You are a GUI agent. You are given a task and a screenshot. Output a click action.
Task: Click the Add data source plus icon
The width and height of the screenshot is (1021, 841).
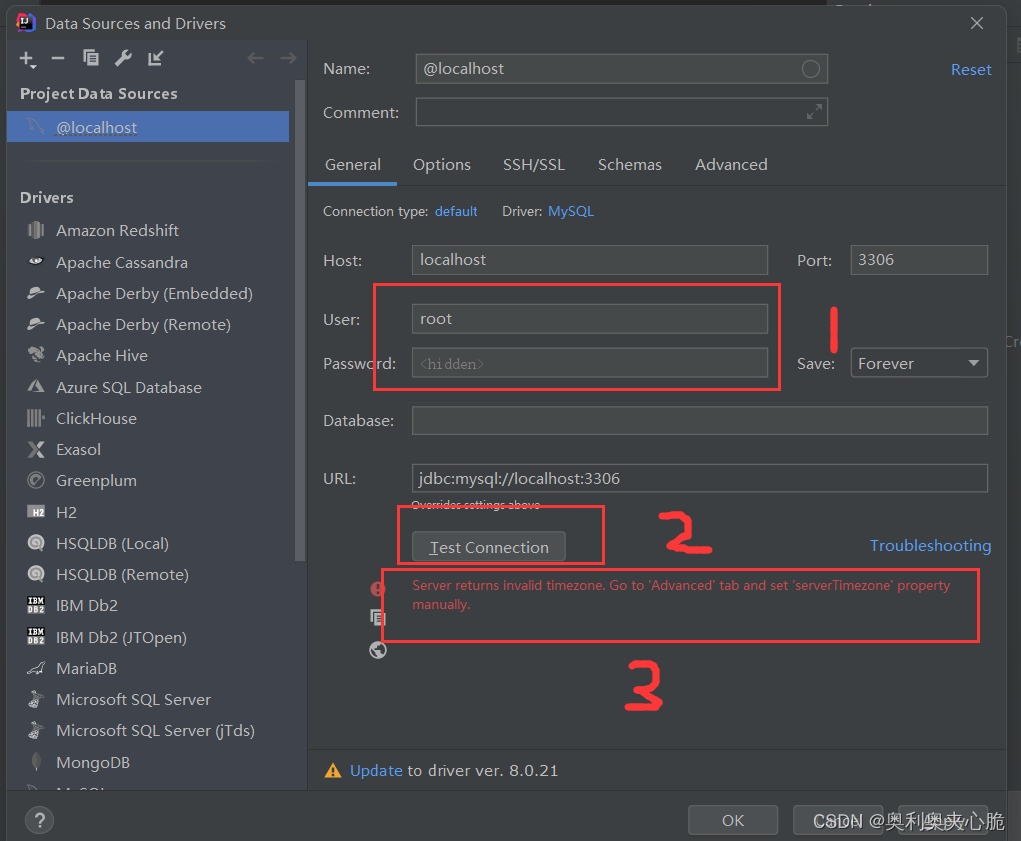27,59
